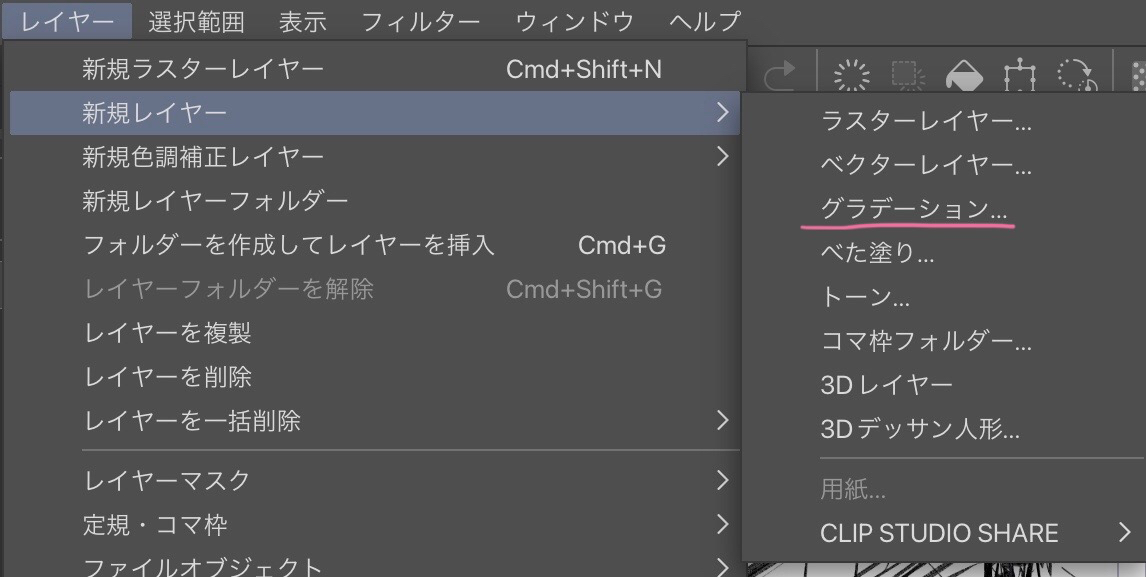This screenshot has height=577, width=1146.
Task: Click the Redo arrow icon in toolbar
Action: pos(781,72)
